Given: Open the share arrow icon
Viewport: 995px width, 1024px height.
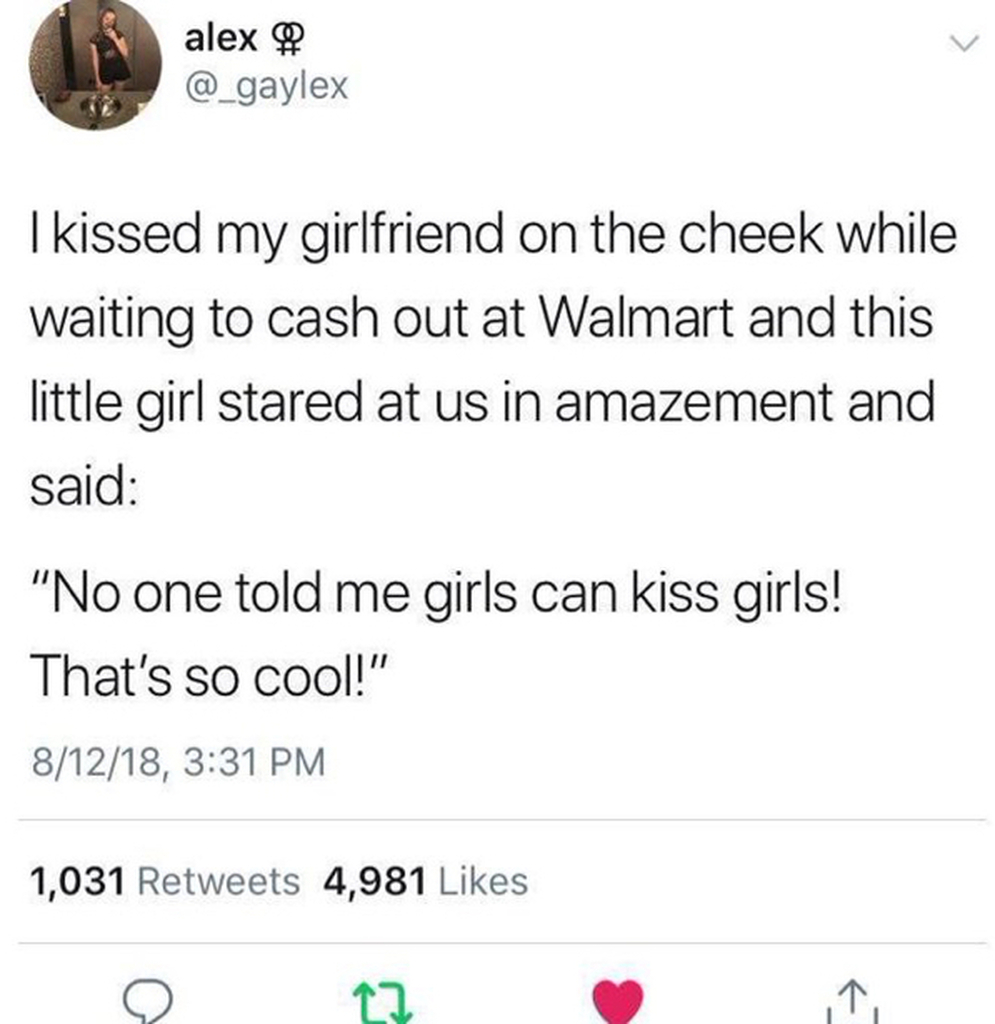Looking at the screenshot, I should coord(852,1001).
